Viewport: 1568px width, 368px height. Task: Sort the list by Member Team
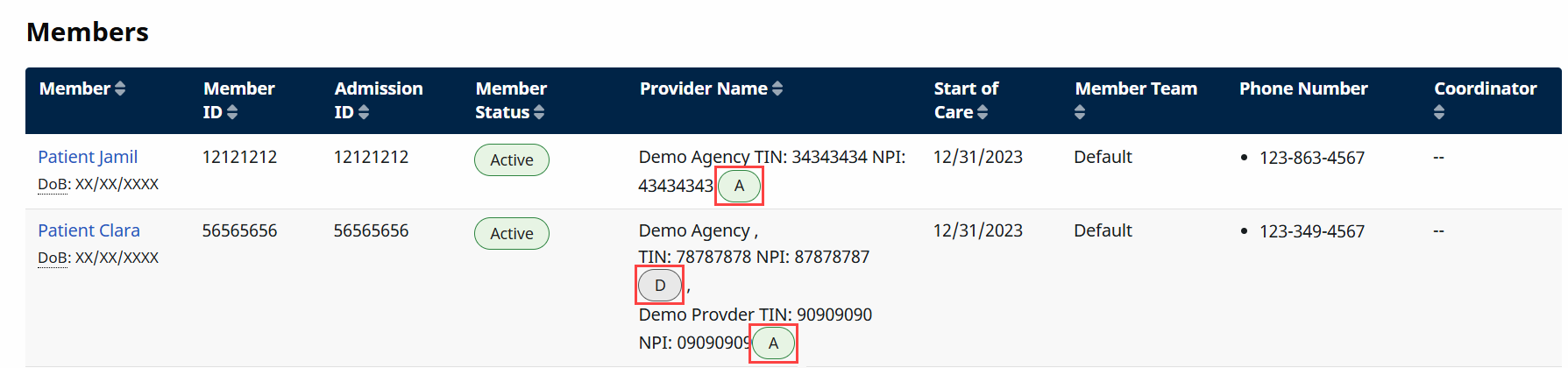pos(1080,112)
